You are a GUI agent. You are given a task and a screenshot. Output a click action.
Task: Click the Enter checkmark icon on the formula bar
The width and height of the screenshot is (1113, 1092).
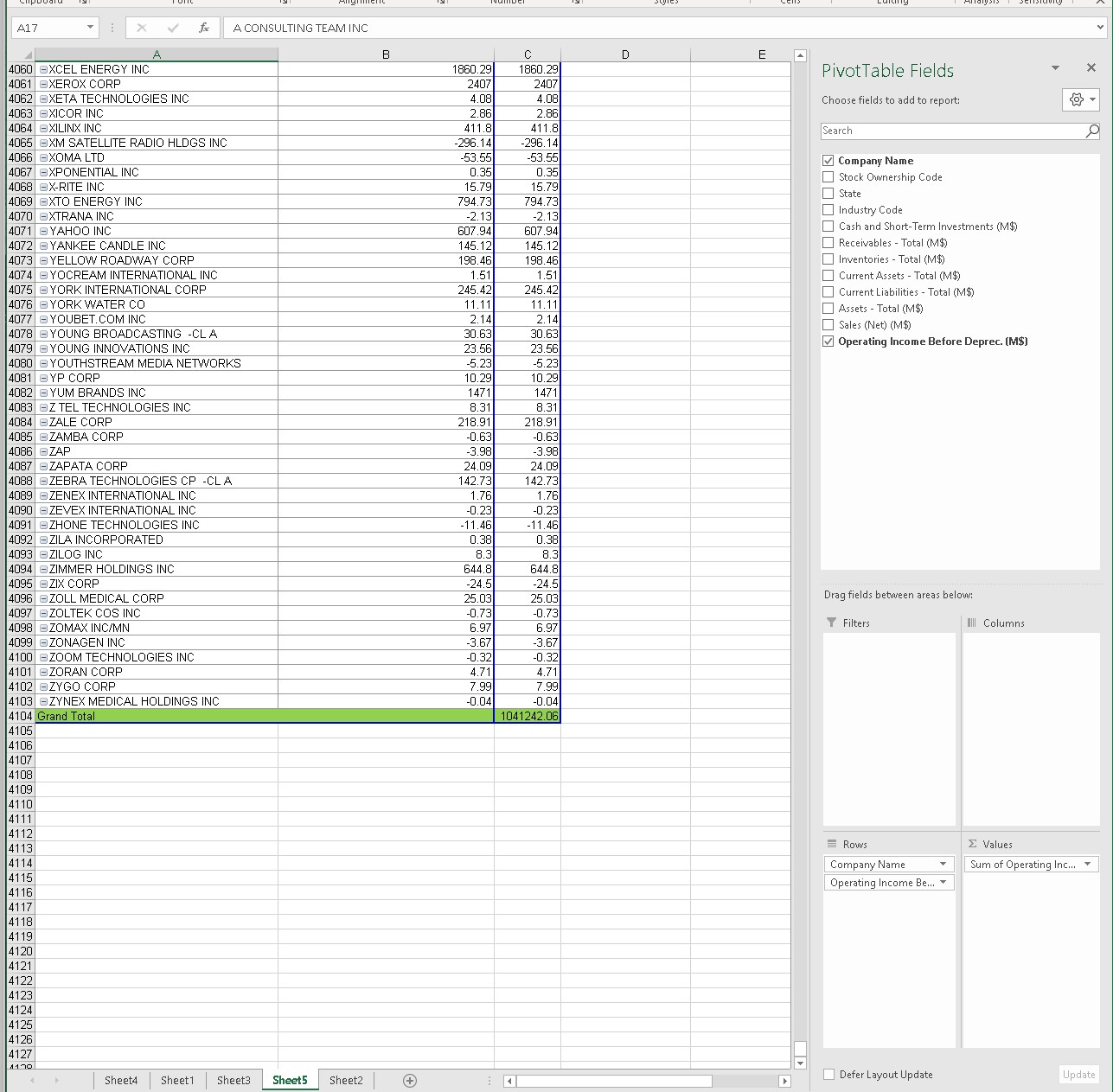pyautogui.click(x=172, y=27)
